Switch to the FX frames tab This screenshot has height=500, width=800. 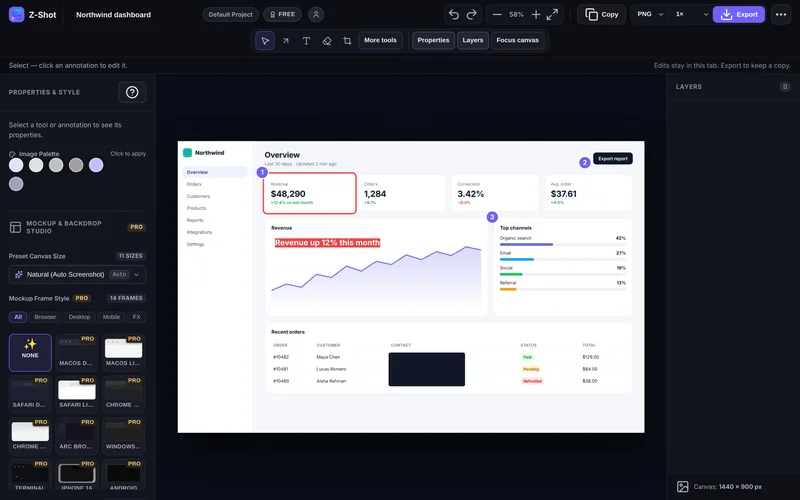[x=136, y=317]
